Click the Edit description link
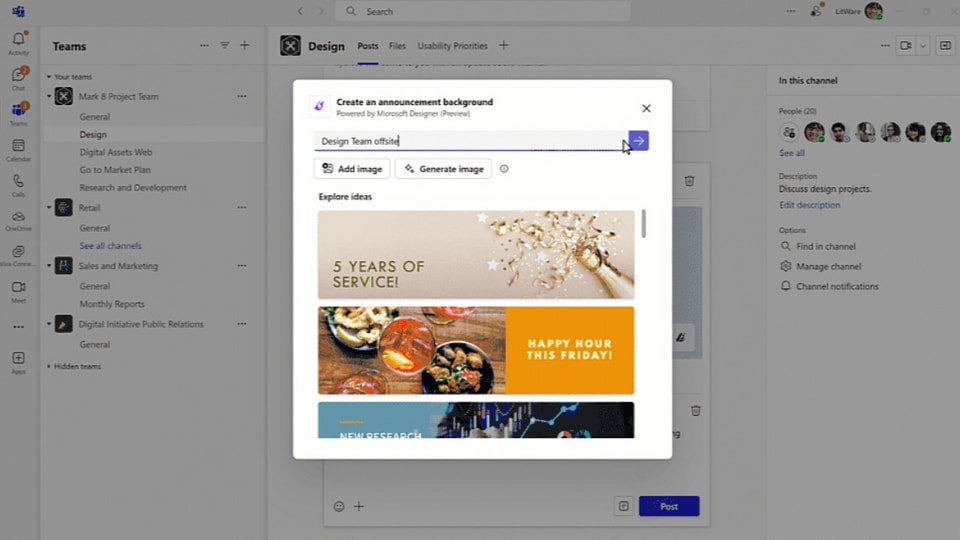Image resolution: width=960 pixels, height=540 pixels. [x=809, y=205]
